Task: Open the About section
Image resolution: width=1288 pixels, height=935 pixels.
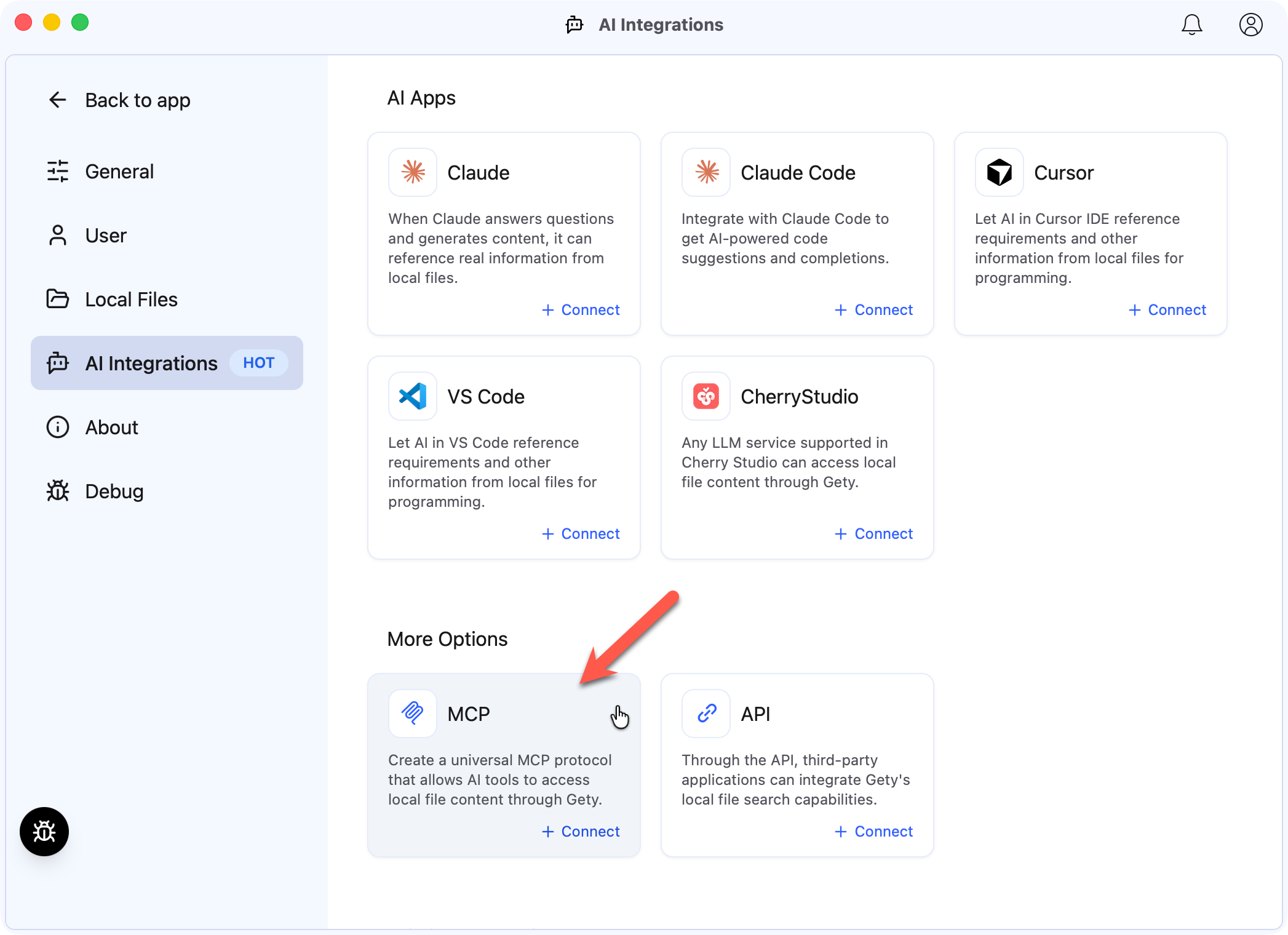Action: 111,427
